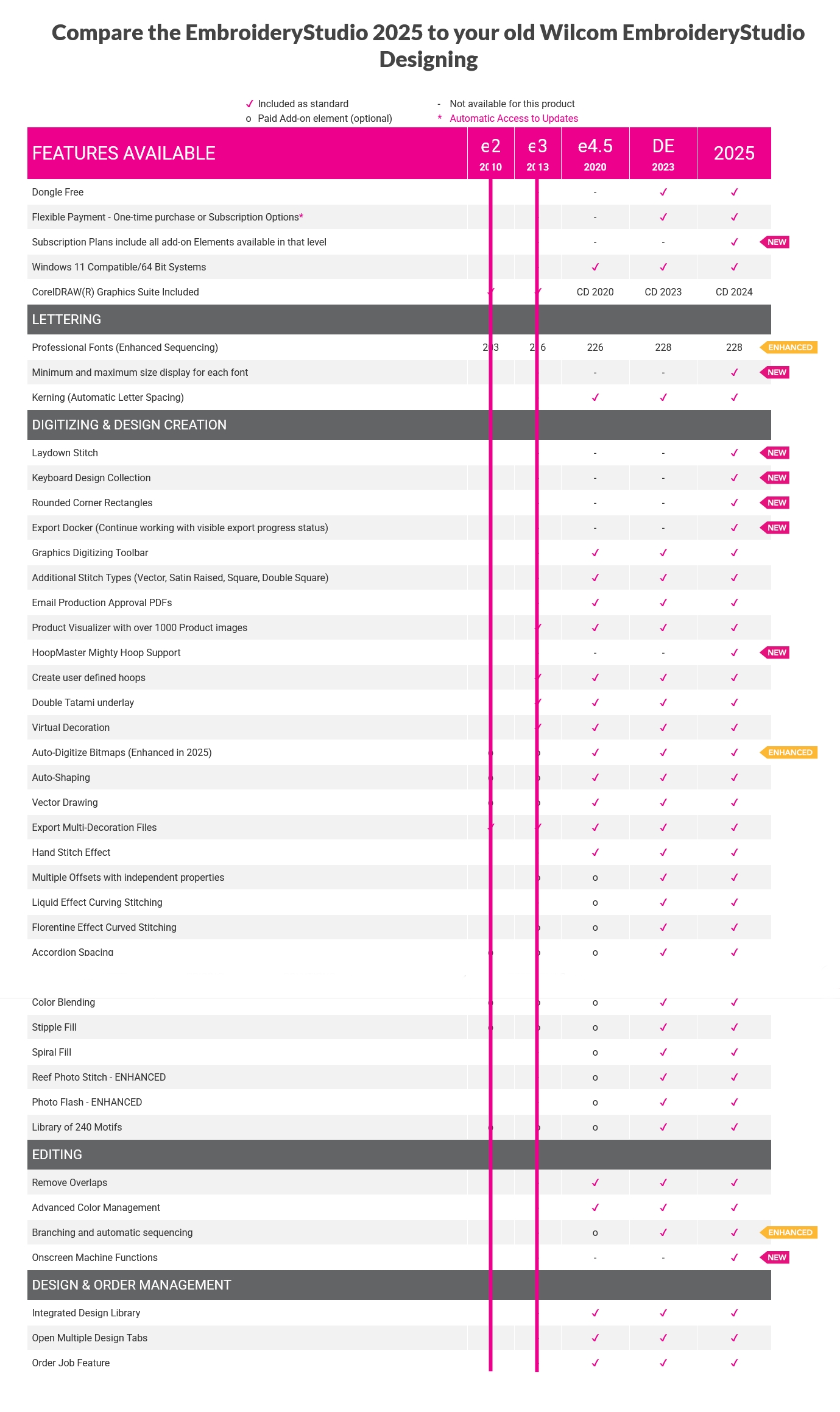Click the 2025 checkmark for Dongle Free
Image resolution: width=840 pixels, height=1412 pixels.
click(x=734, y=192)
